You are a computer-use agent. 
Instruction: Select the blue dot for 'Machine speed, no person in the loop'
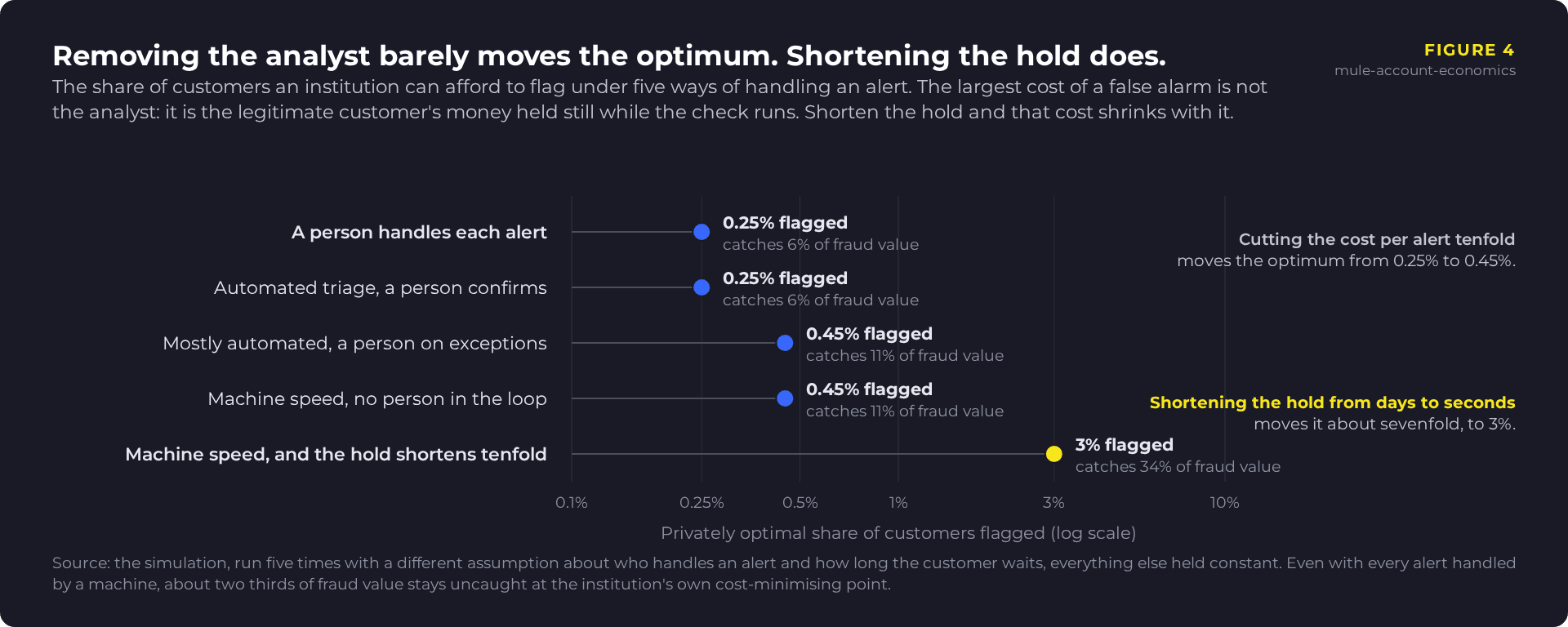click(x=785, y=398)
